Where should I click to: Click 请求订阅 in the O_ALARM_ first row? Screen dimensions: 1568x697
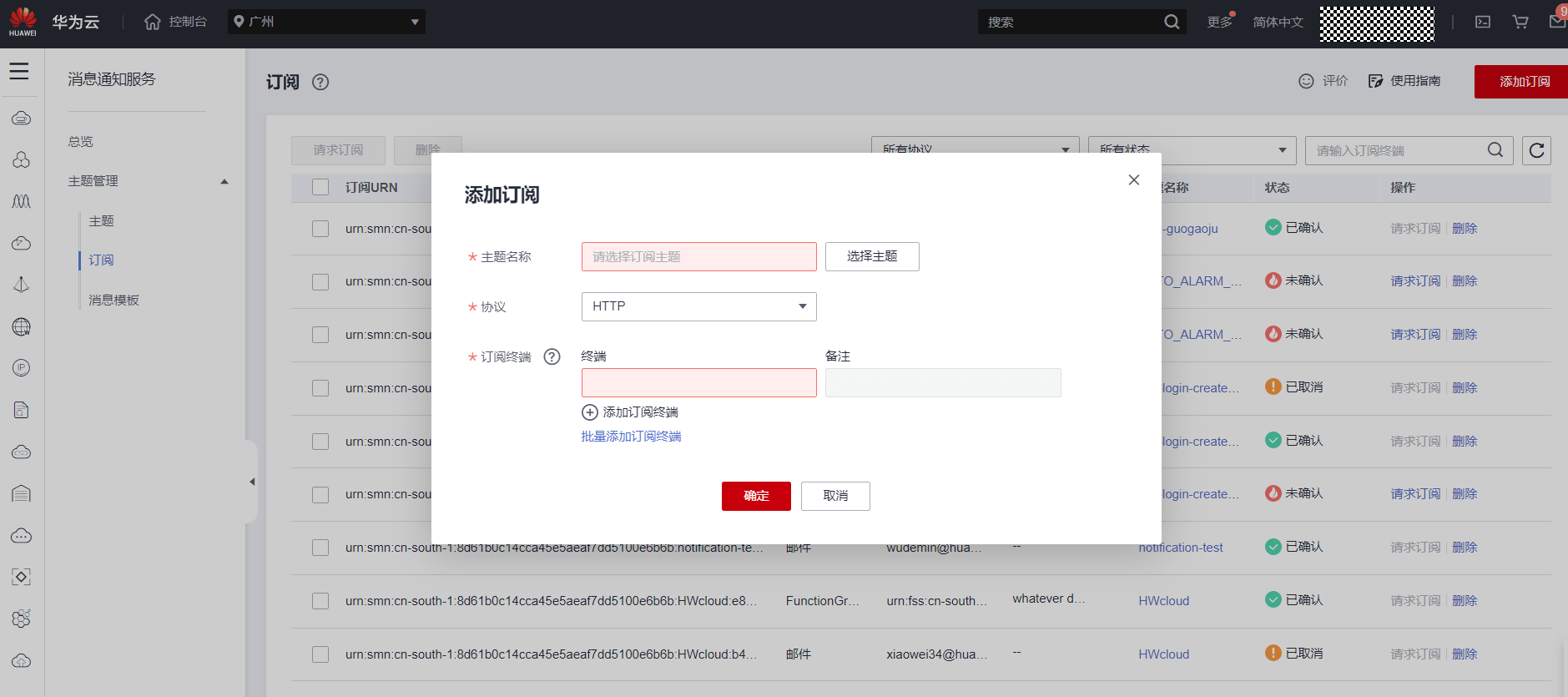coord(1415,281)
